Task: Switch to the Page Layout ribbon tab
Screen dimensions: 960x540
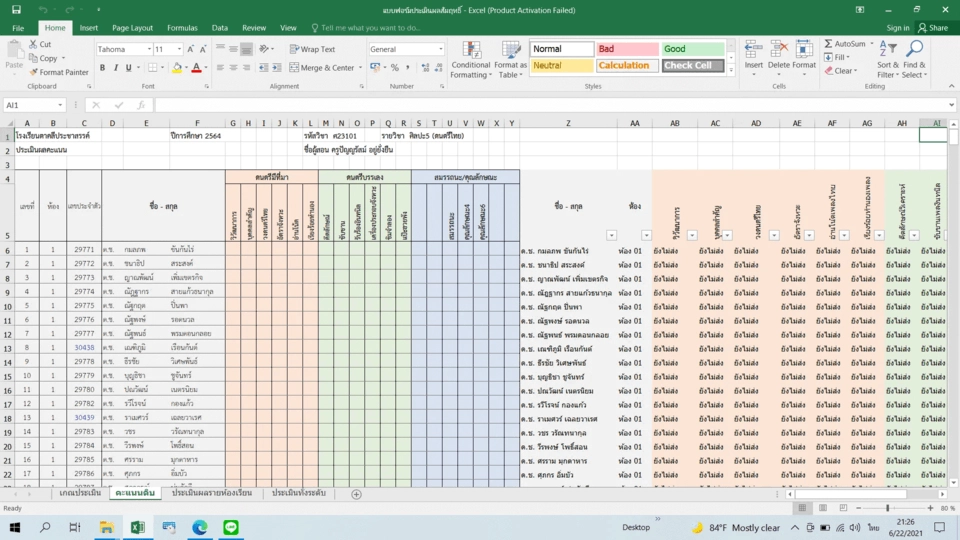Action: coord(132,28)
